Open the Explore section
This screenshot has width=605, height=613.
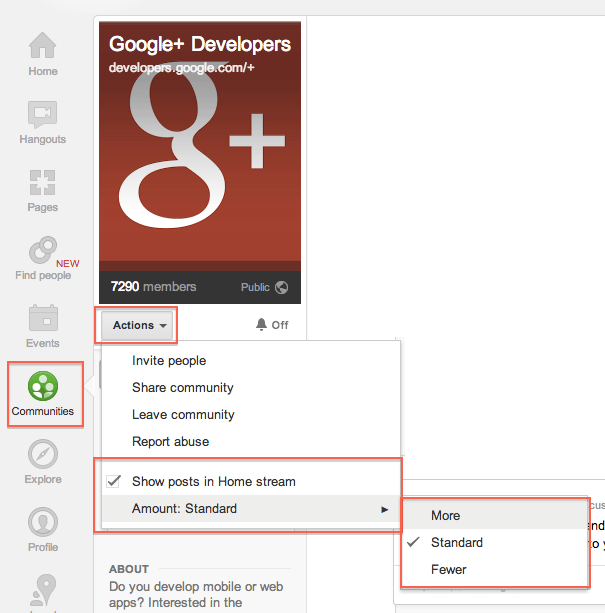tap(43, 462)
